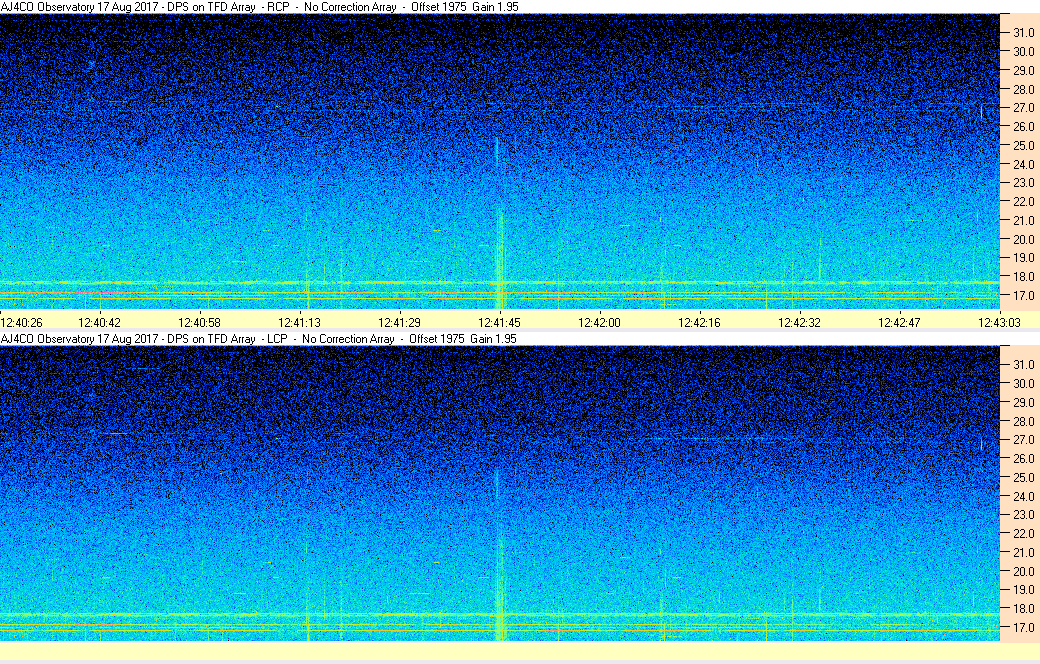Screen dimensions: 1040x664
Task: Click the 31.0 frequency label in RCP panel
Action: [1024, 33]
